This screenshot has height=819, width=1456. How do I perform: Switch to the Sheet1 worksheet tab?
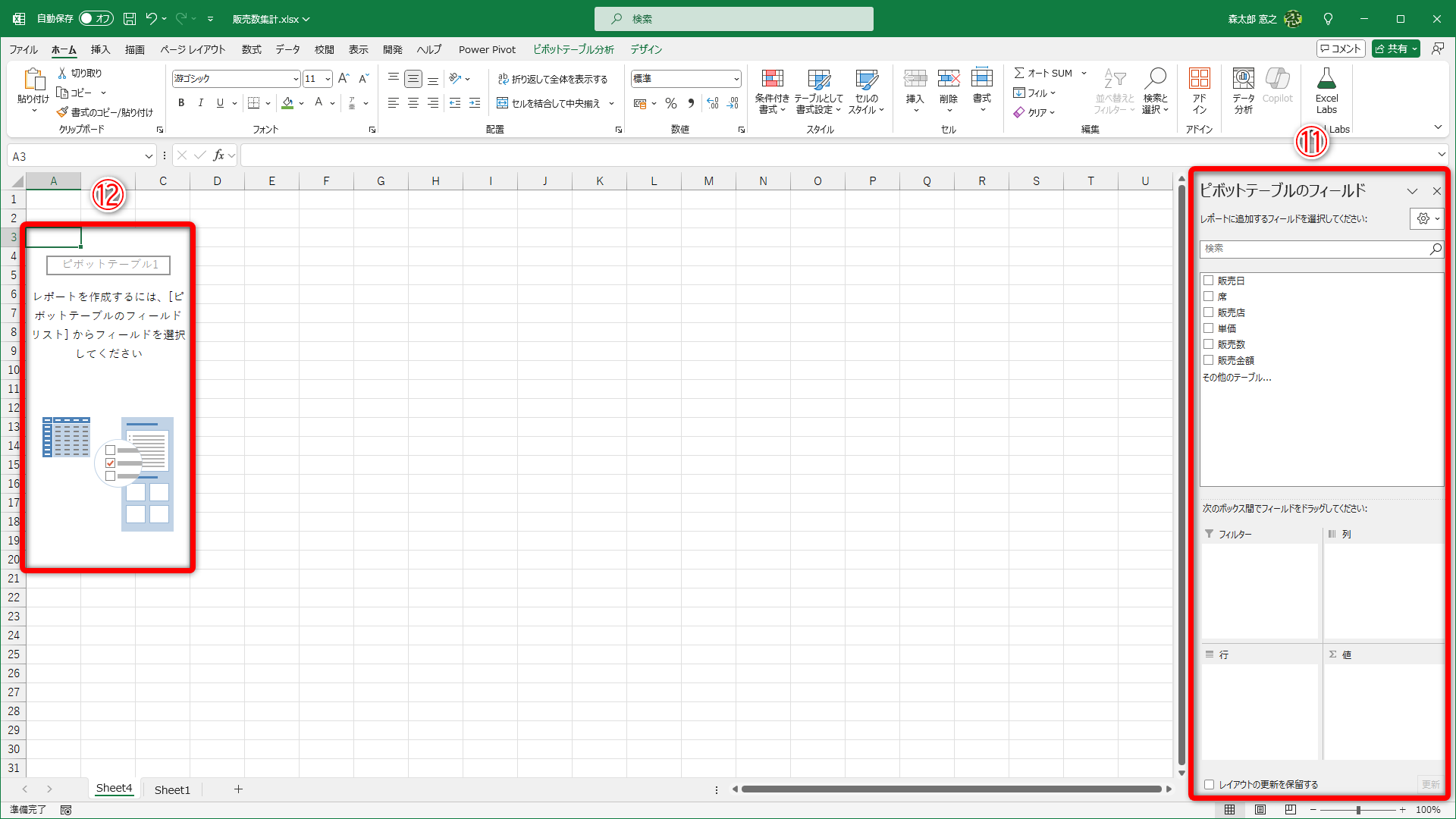(172, 789)
